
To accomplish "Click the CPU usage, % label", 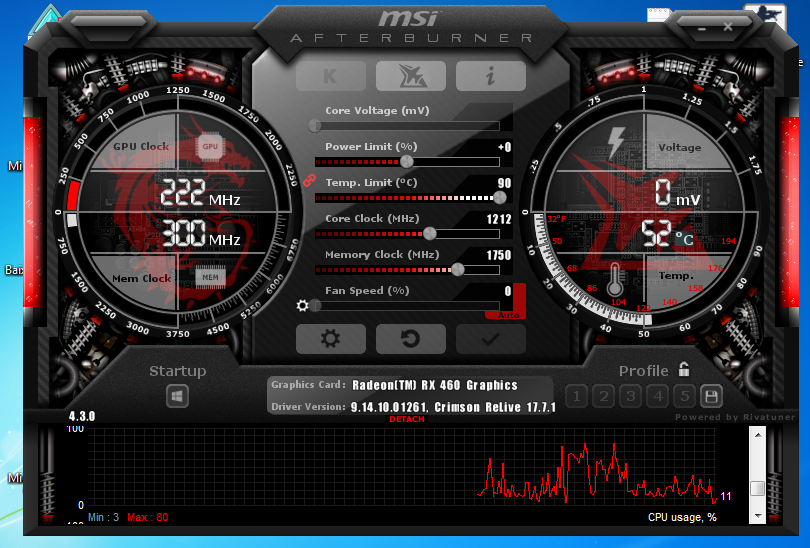I will click(682, 517).
